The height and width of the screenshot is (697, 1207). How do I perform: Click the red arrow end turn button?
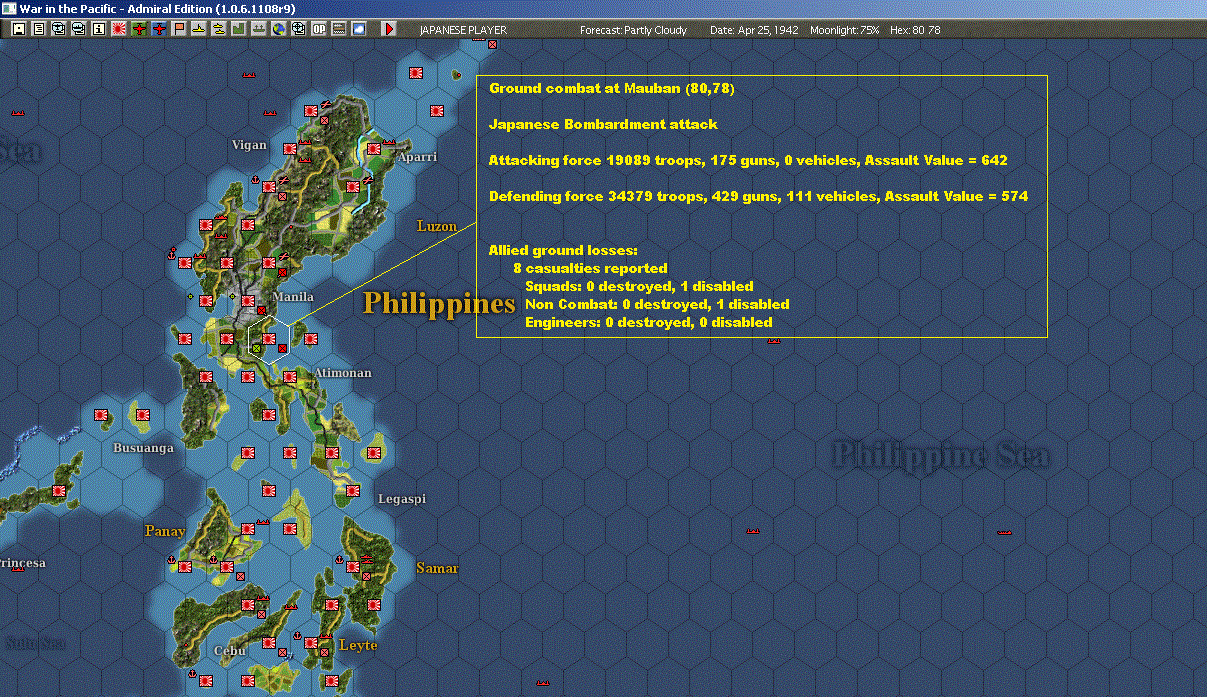click(x=389, y=29)
